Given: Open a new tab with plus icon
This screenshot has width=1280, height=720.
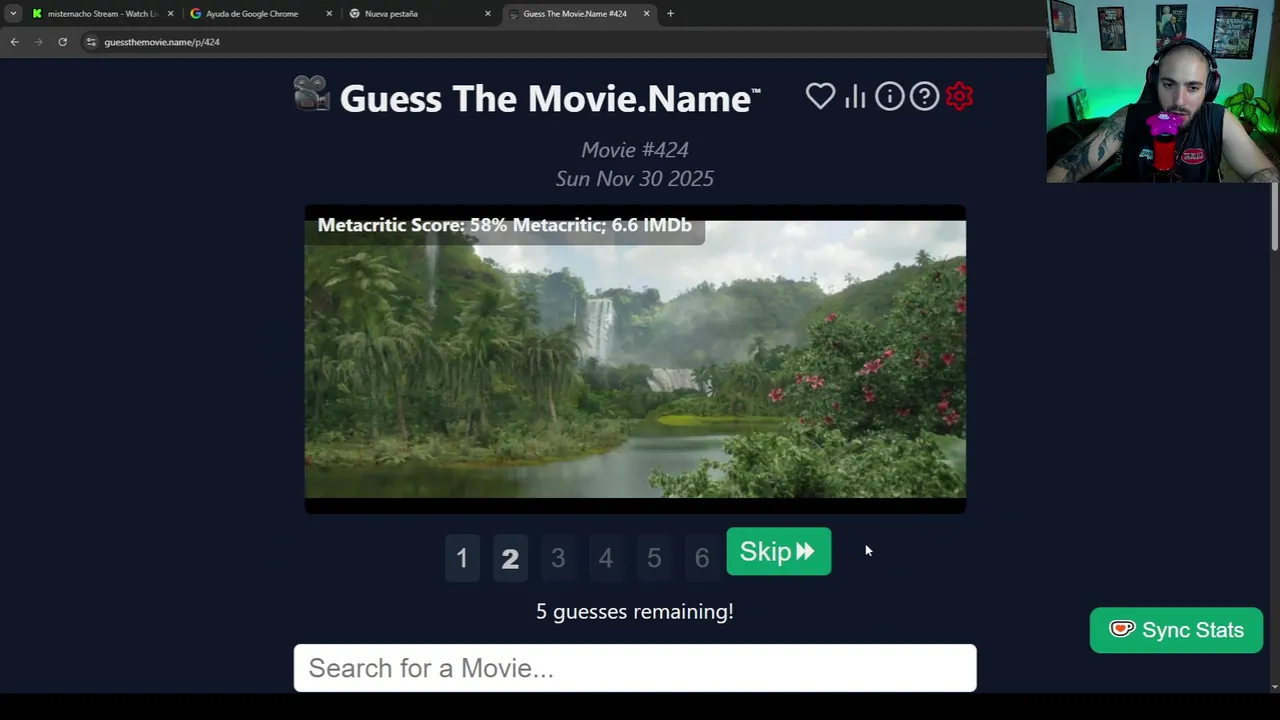Looking at the screenshot, I should click(x=670, y=13).
